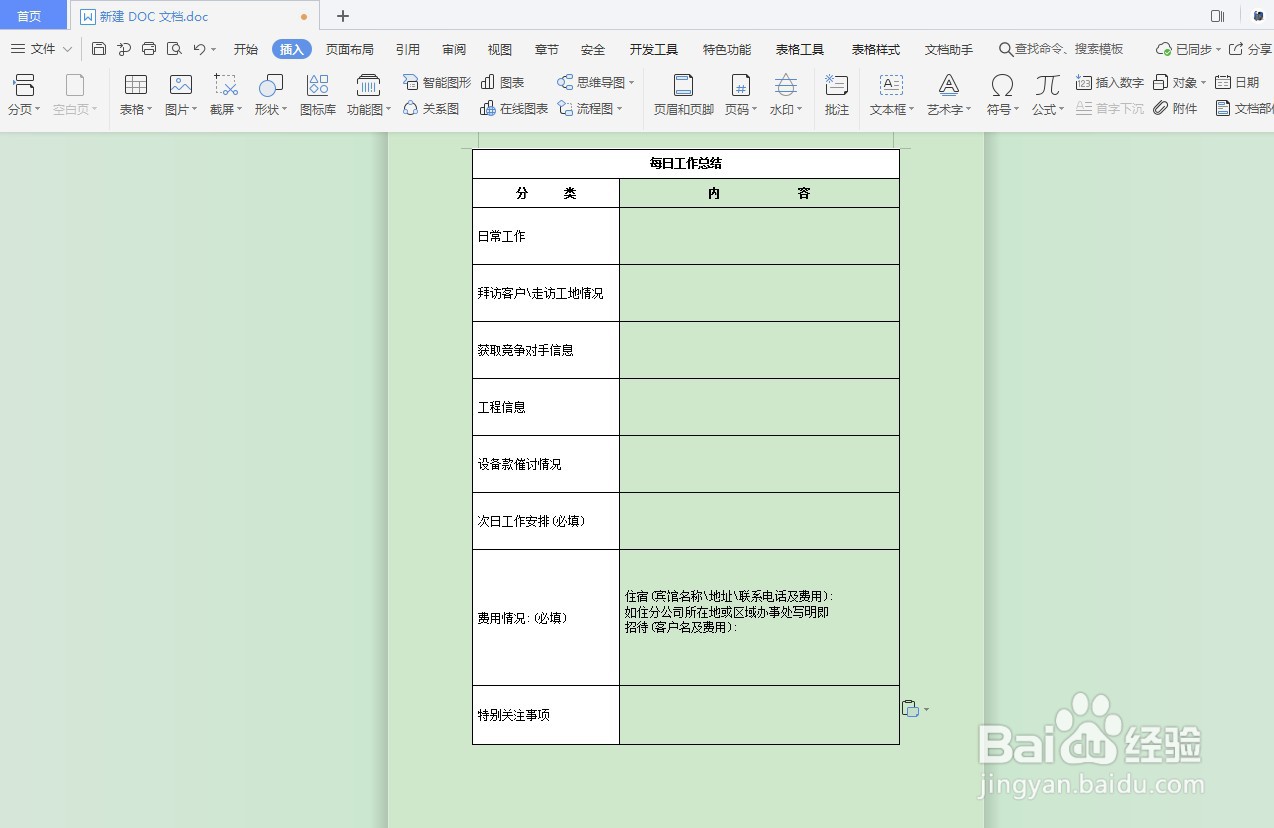
Task: Open the 特色功能 tab
Action: point(727,49)
